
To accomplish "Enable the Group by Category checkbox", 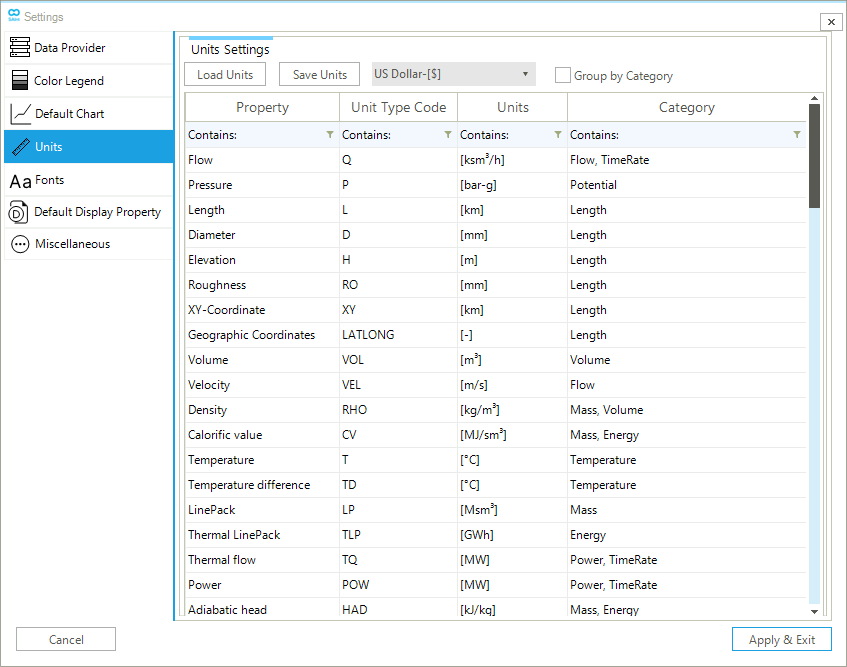I will tap(563, 75).
